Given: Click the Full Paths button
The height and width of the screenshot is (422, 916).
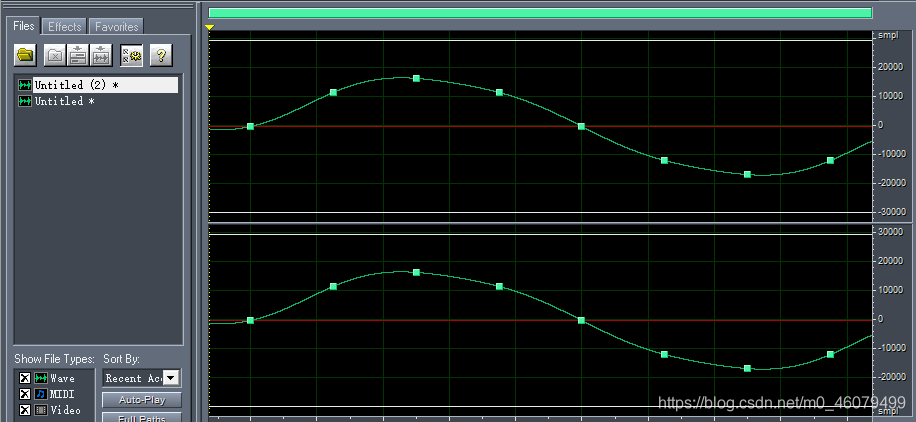Looking at the screenshot, I should click(x=142, y=417).
